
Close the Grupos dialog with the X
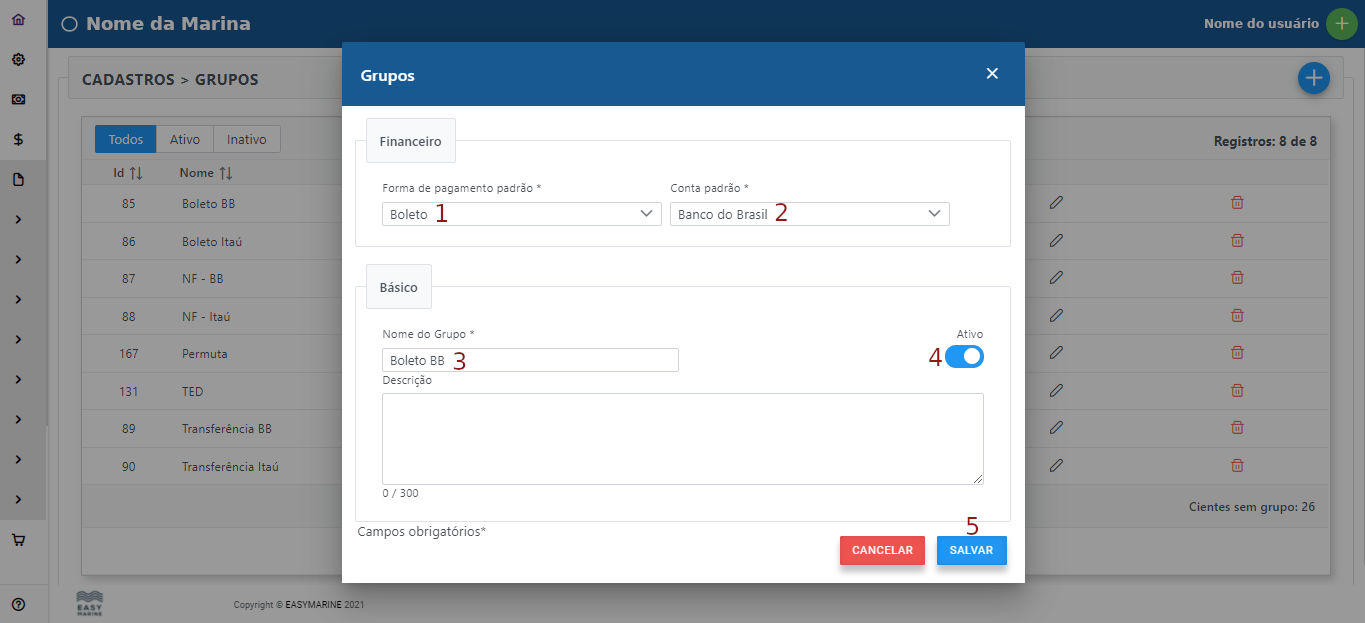(x=992, y=74)
